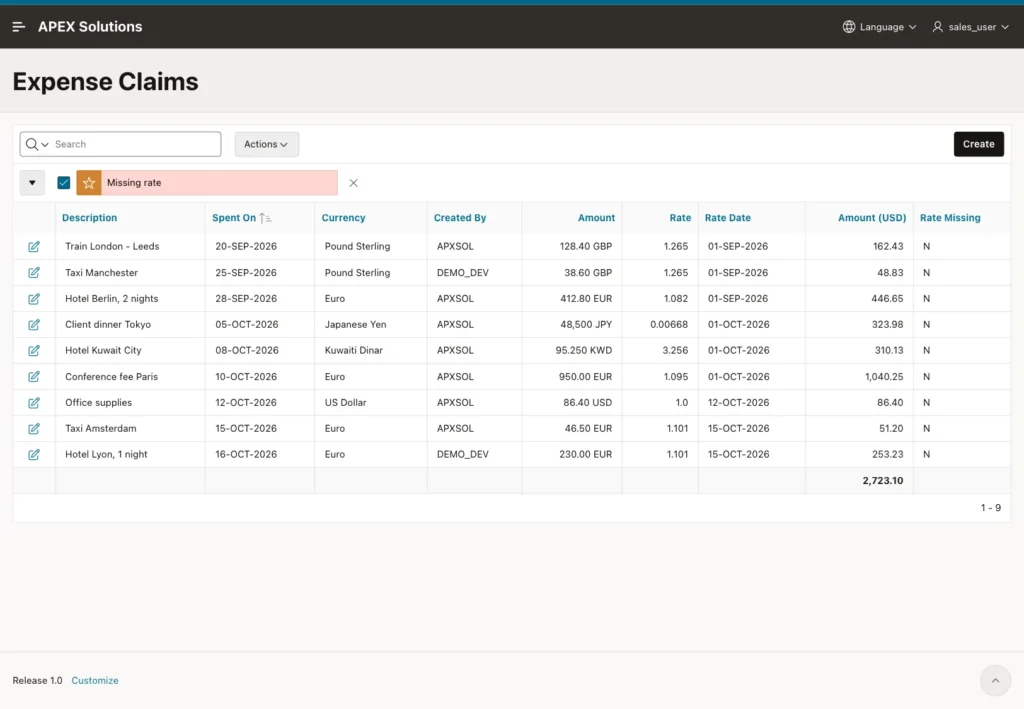Image resolution: width=1024 pixels, height=709 pixels.
Task: Uncheck the Missing rate highlight checkbox
Action: click(x=63, y=183)
